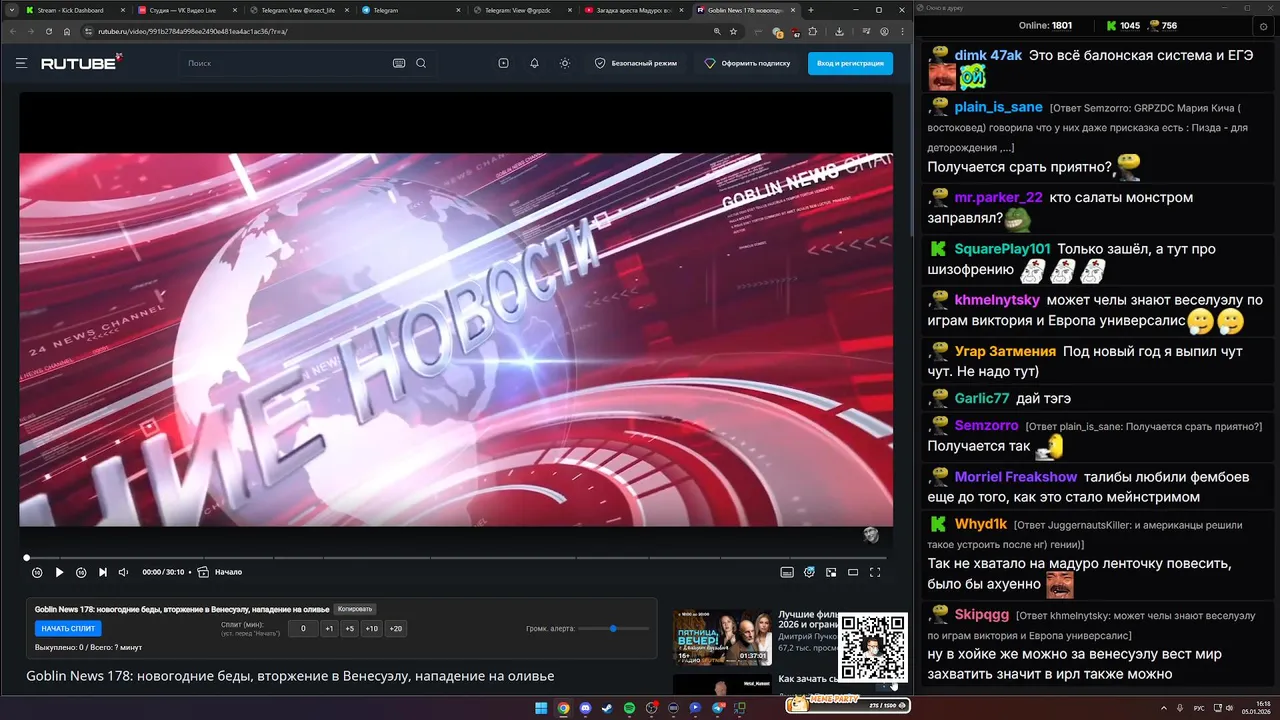Open Steam from the taskbar
The image size is (1280, 720).
pyautogui.click(x=607, y=708)
